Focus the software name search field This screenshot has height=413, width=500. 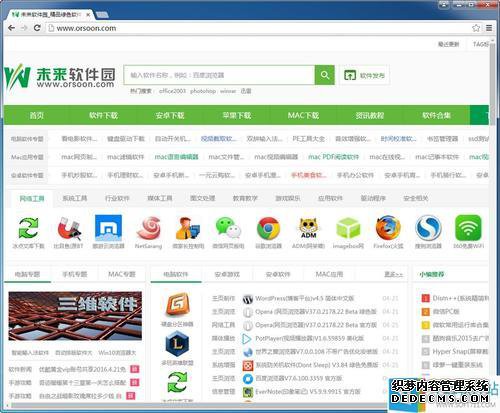click(219, 75)
